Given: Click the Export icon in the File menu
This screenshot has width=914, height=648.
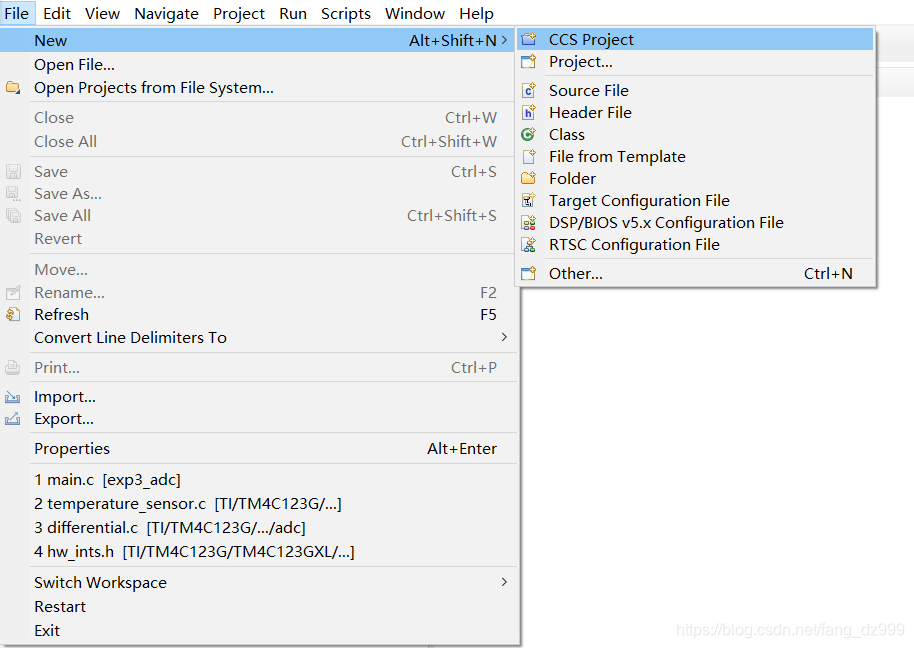Looking at the screenshot, I should (x=13, y=419).
